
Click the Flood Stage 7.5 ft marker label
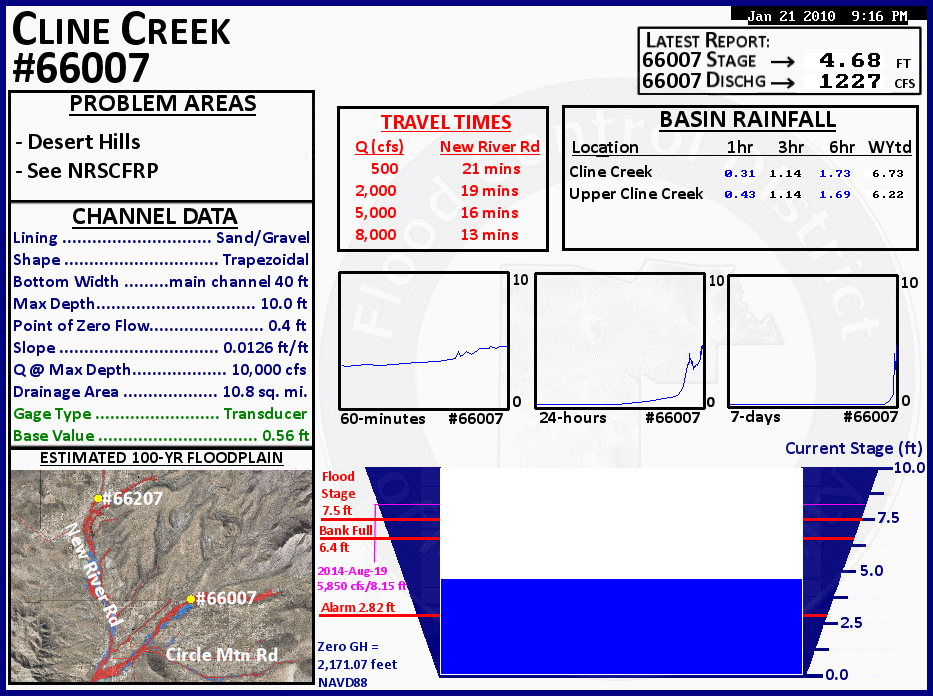pyautogui.click(x=338, y=494)
